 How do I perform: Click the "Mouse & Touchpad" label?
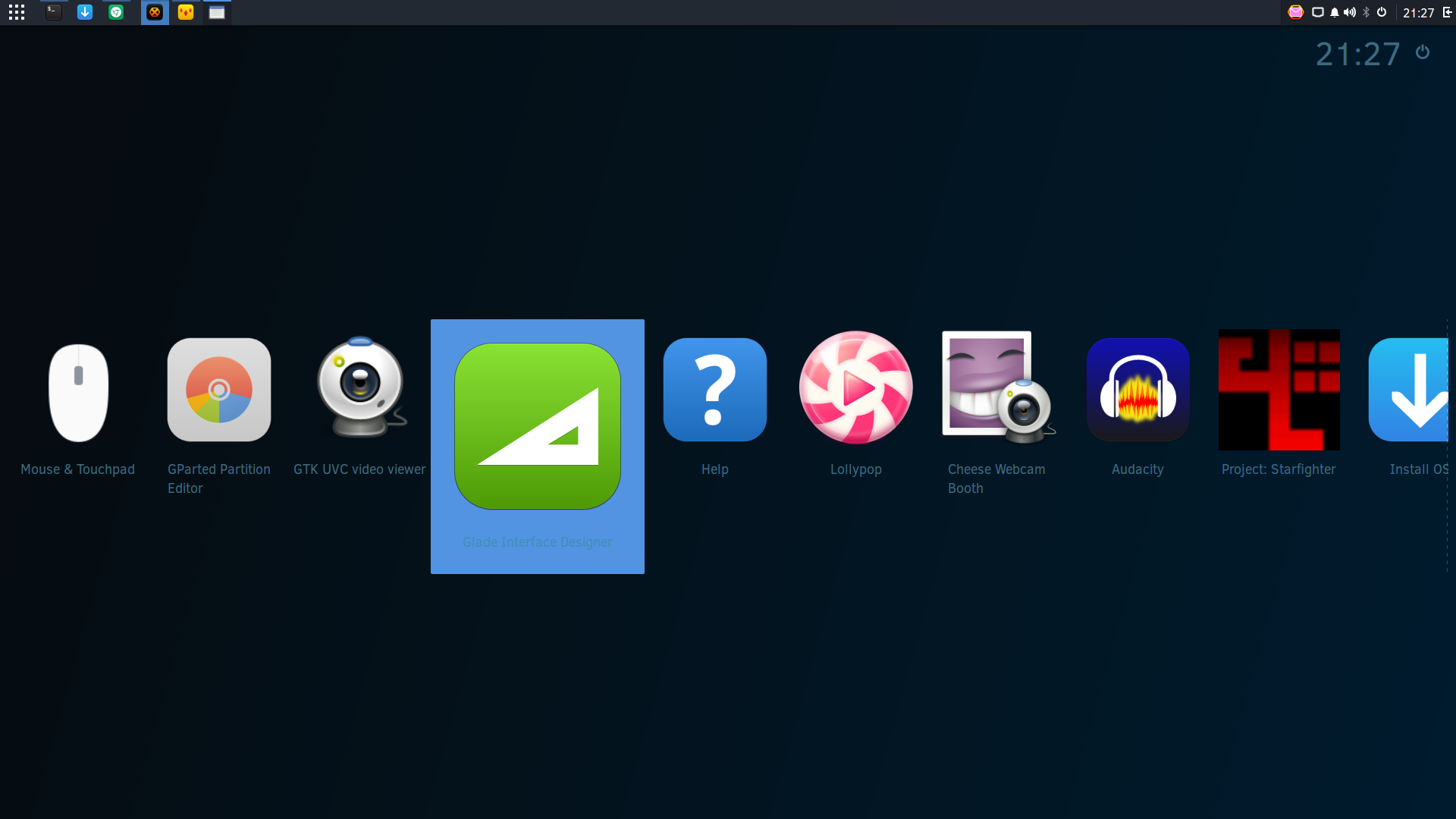tap(77, 469)
